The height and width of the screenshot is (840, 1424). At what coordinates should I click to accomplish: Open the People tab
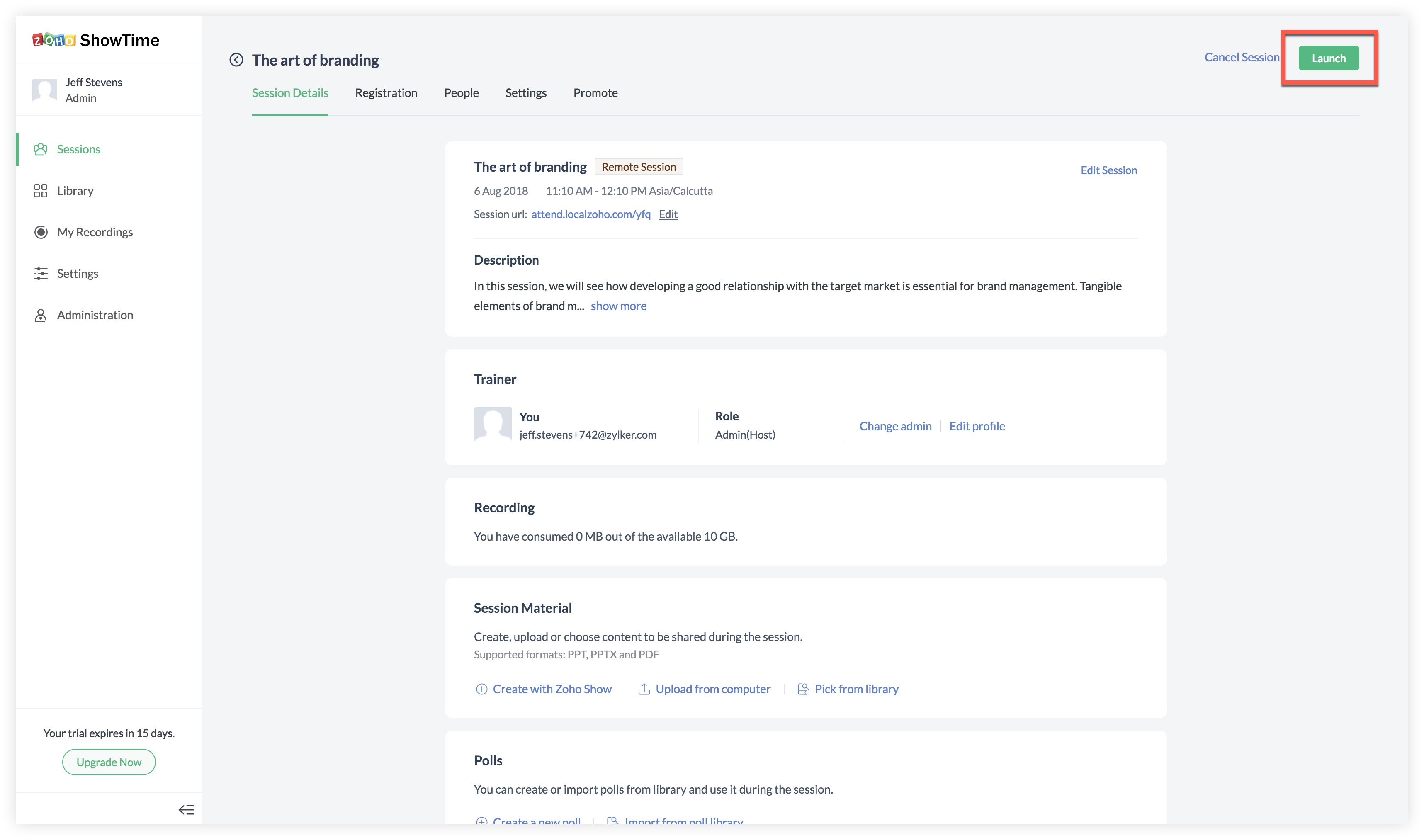[461, 93]
